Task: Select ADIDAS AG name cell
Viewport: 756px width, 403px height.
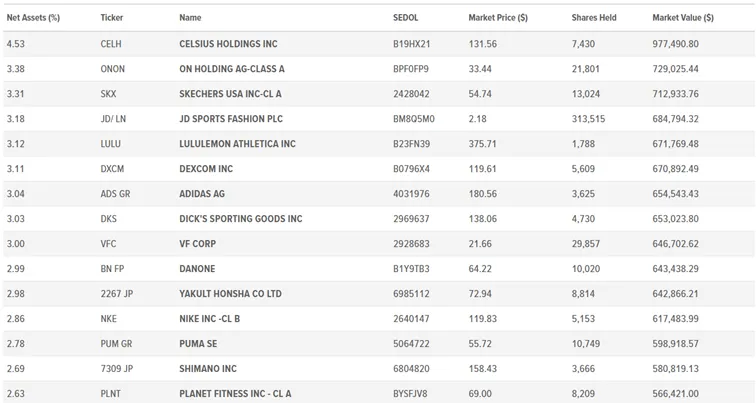Action: (202, 194)
